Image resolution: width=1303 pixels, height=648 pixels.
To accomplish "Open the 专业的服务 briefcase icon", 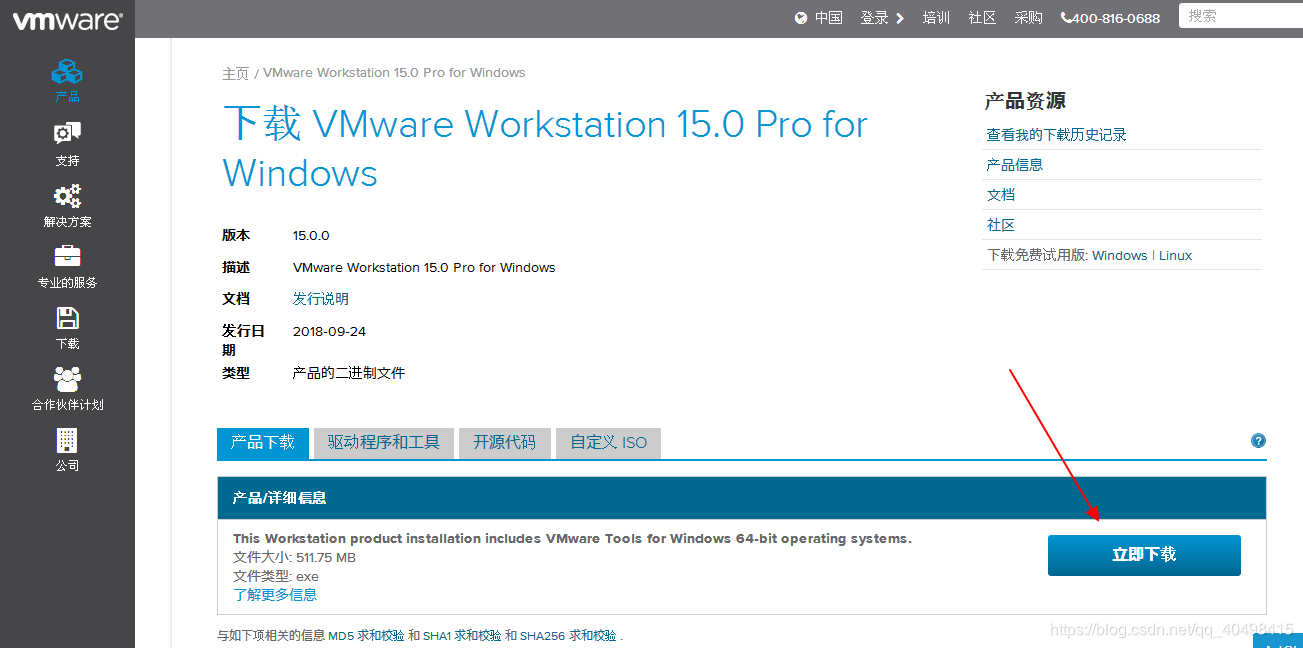I will [67, 257].
